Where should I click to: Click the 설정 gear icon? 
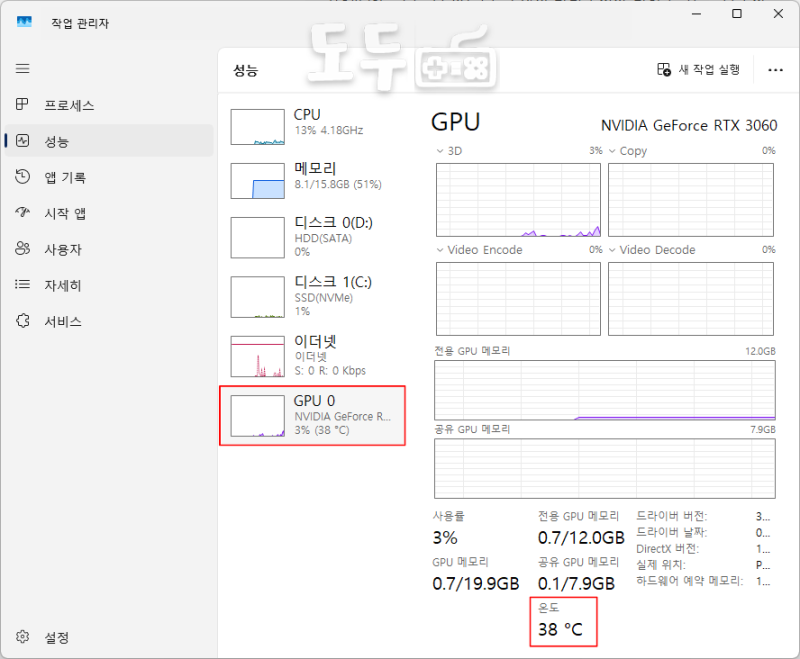22,637
